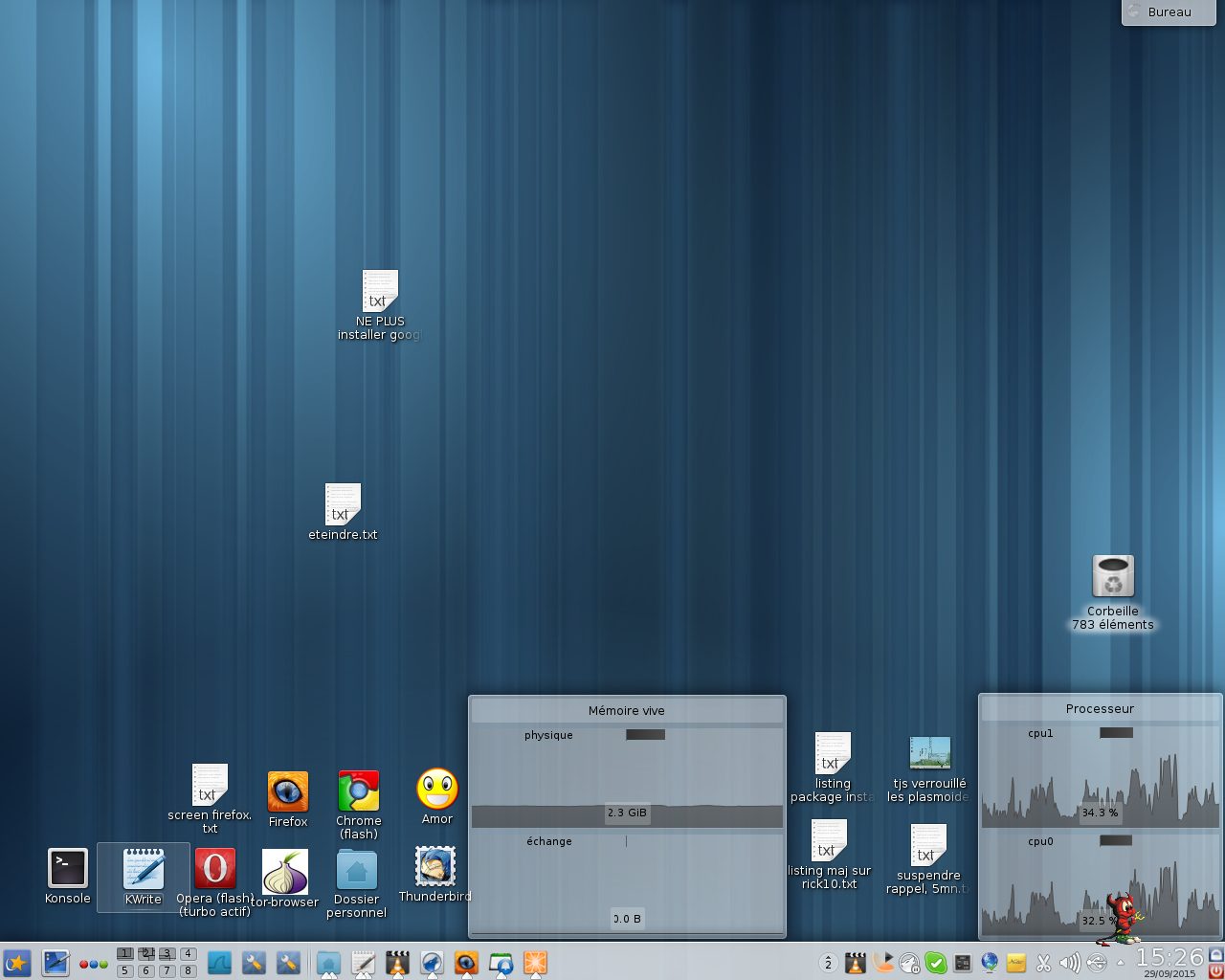Image resolution: width=1225 pixels, height=980 pixels.
Task: Launch tor-browser from the desktop
Action: click(x=285, y=872)
